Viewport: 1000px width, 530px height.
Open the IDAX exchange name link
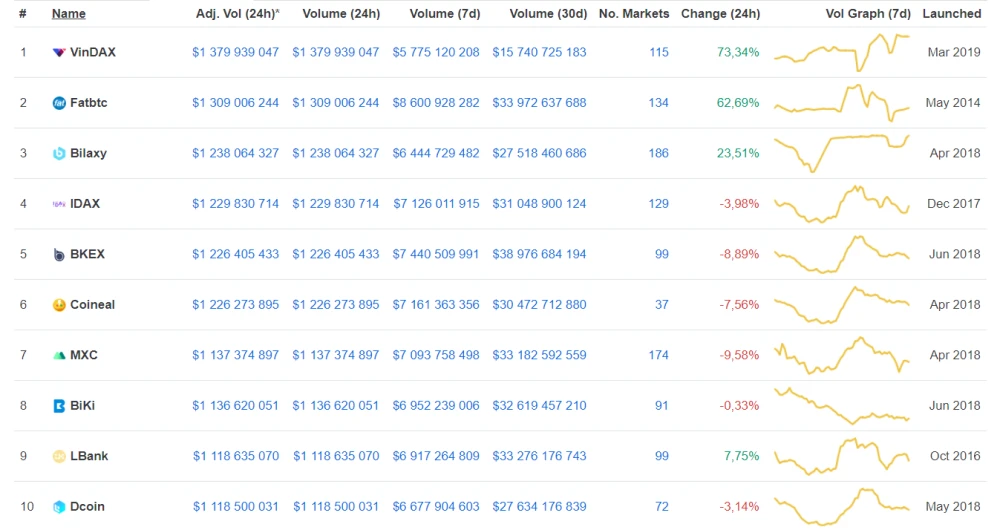[x=85, y=203]
